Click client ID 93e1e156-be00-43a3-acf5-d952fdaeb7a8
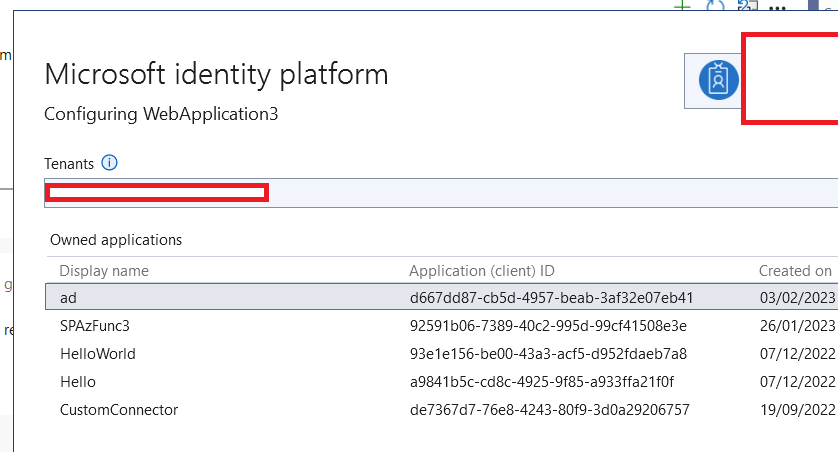This screenshot has width=838, height=452. (x=548, y=354)
